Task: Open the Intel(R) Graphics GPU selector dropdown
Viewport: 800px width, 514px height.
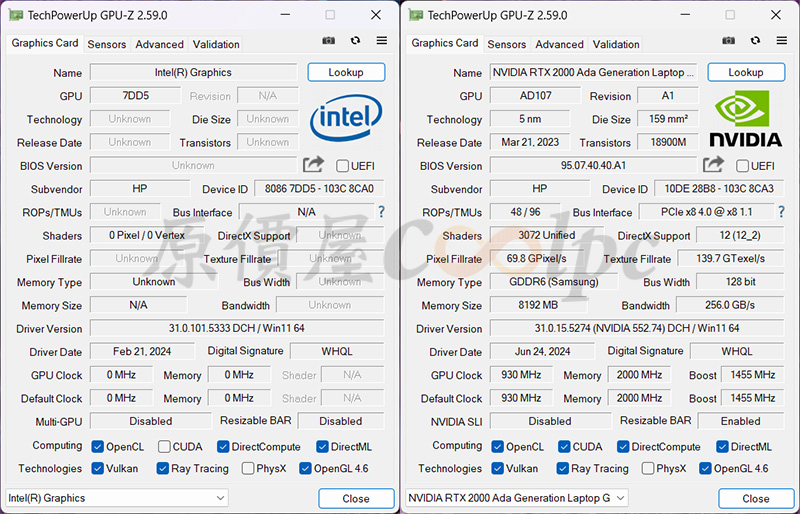Action: [117, 498]
